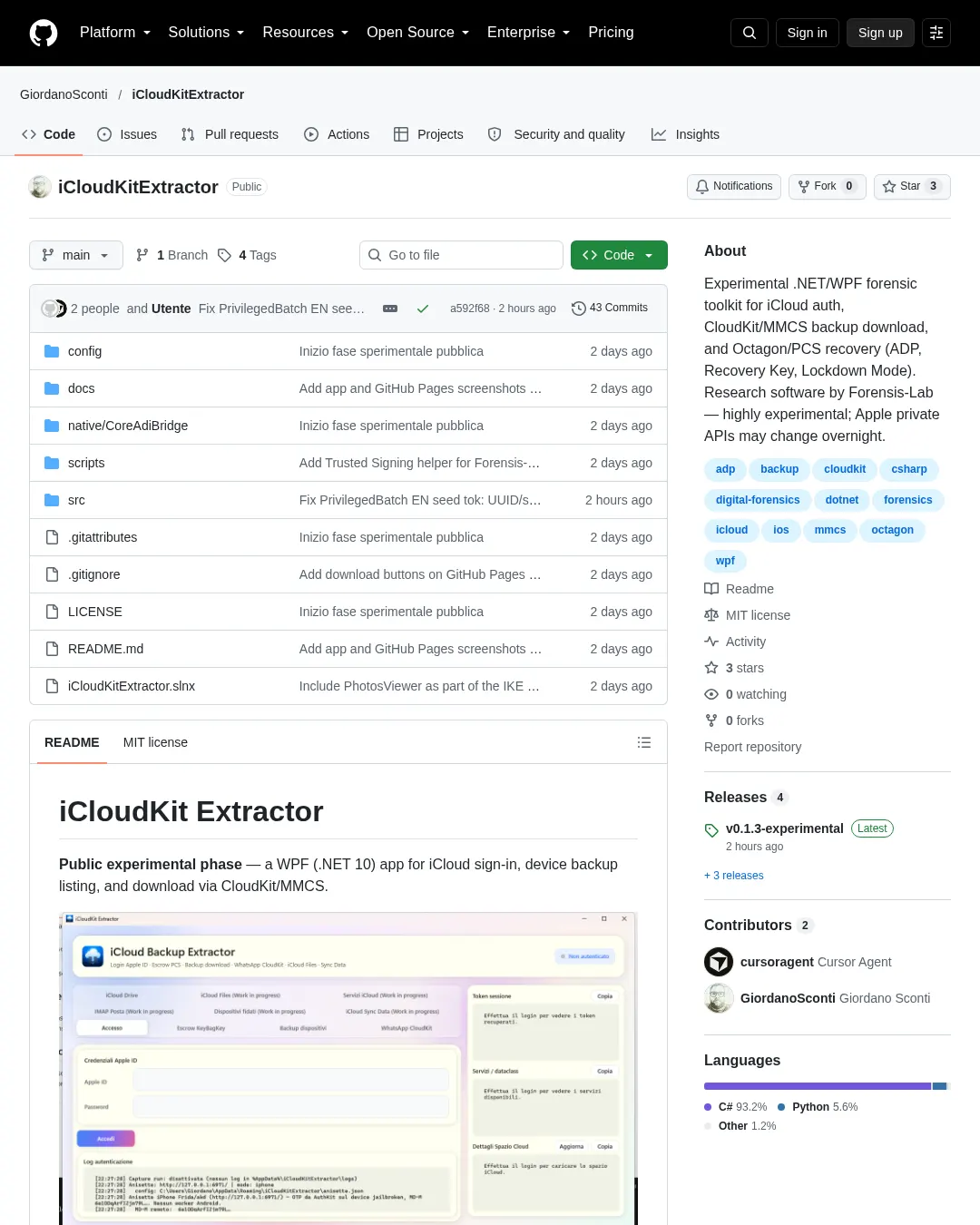Open the app screenshot image in README
Screen dimensions: 980x1225
pyautogui.click(x=348, y=1068)
